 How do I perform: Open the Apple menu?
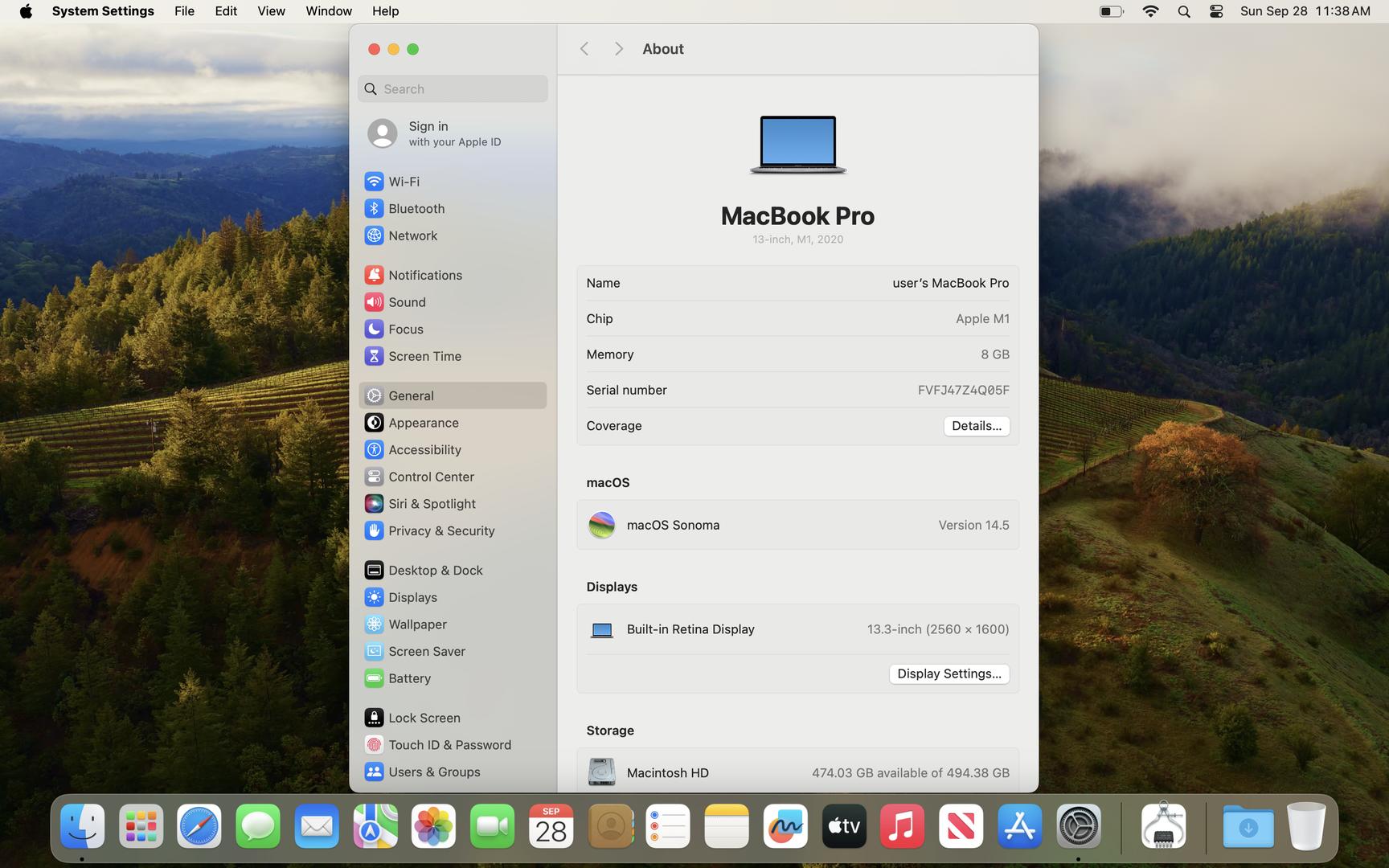(26, 11)
